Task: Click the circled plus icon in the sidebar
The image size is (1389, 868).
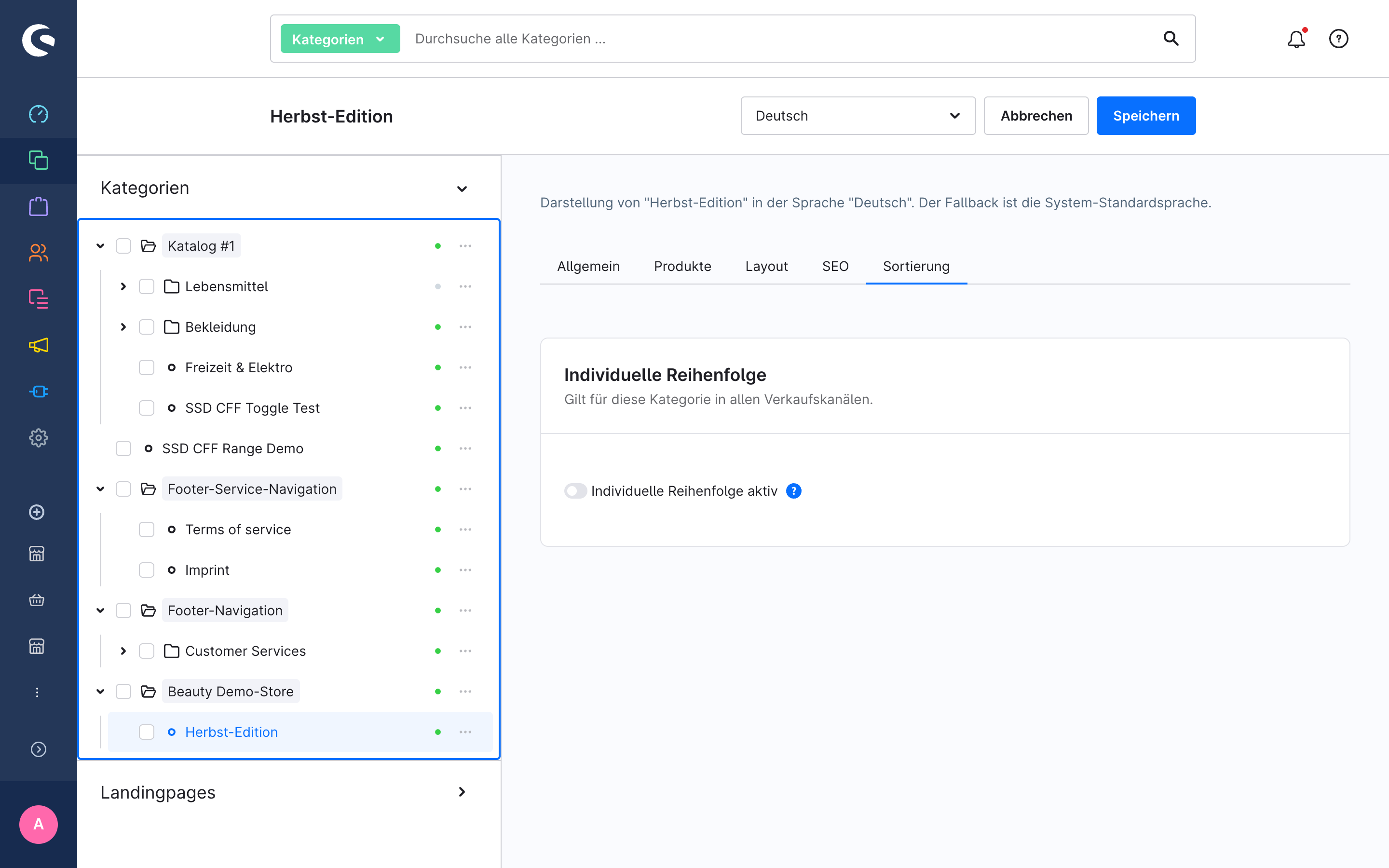Action: [x=37, y=512]
